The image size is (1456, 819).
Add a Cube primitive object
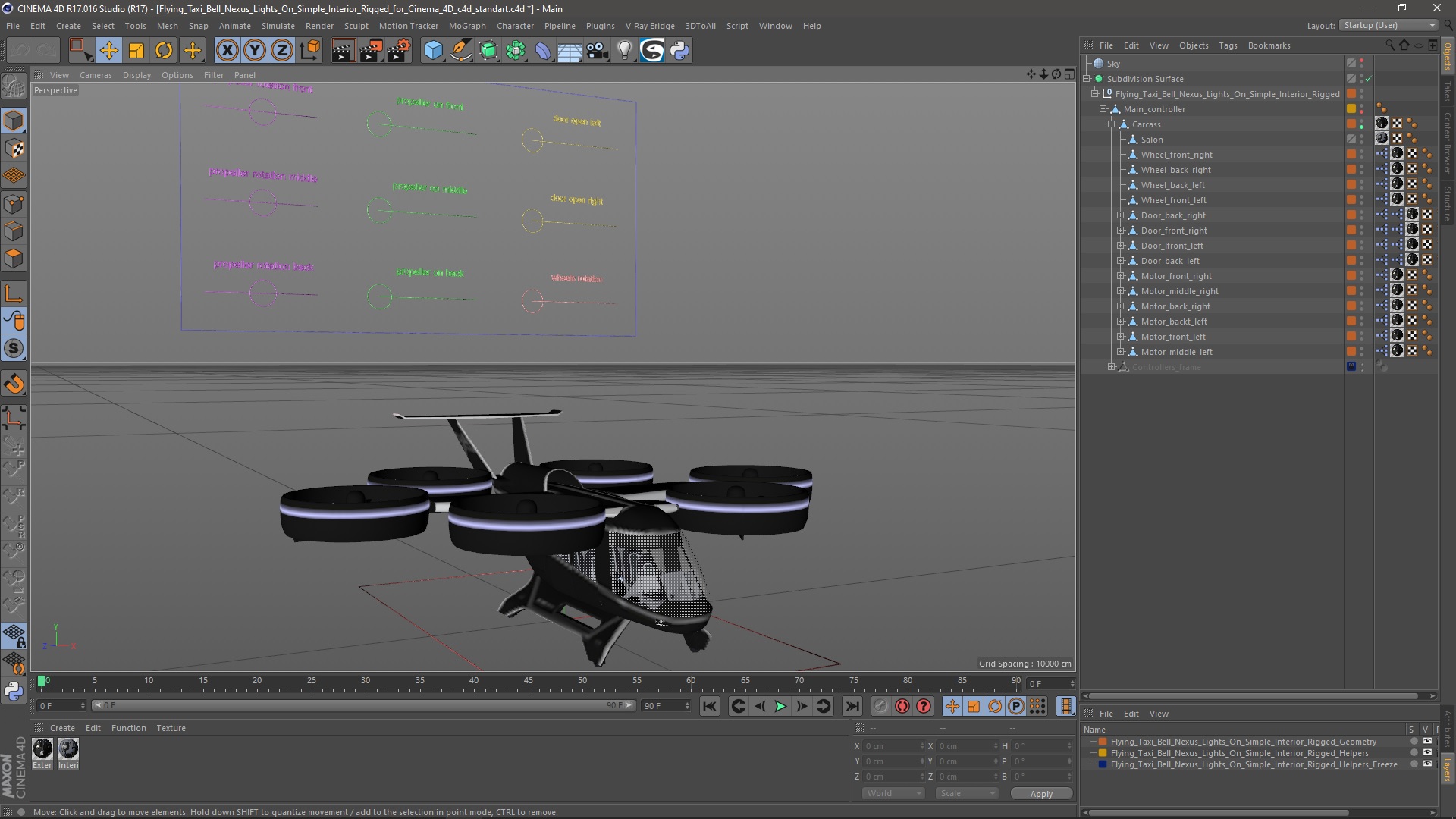[433, 50]
